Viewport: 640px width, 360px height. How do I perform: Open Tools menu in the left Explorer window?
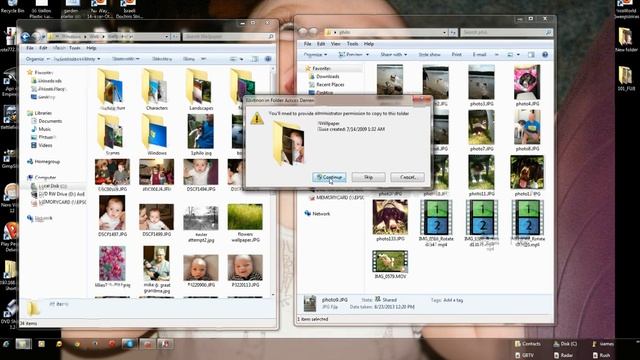click(75, 48)
